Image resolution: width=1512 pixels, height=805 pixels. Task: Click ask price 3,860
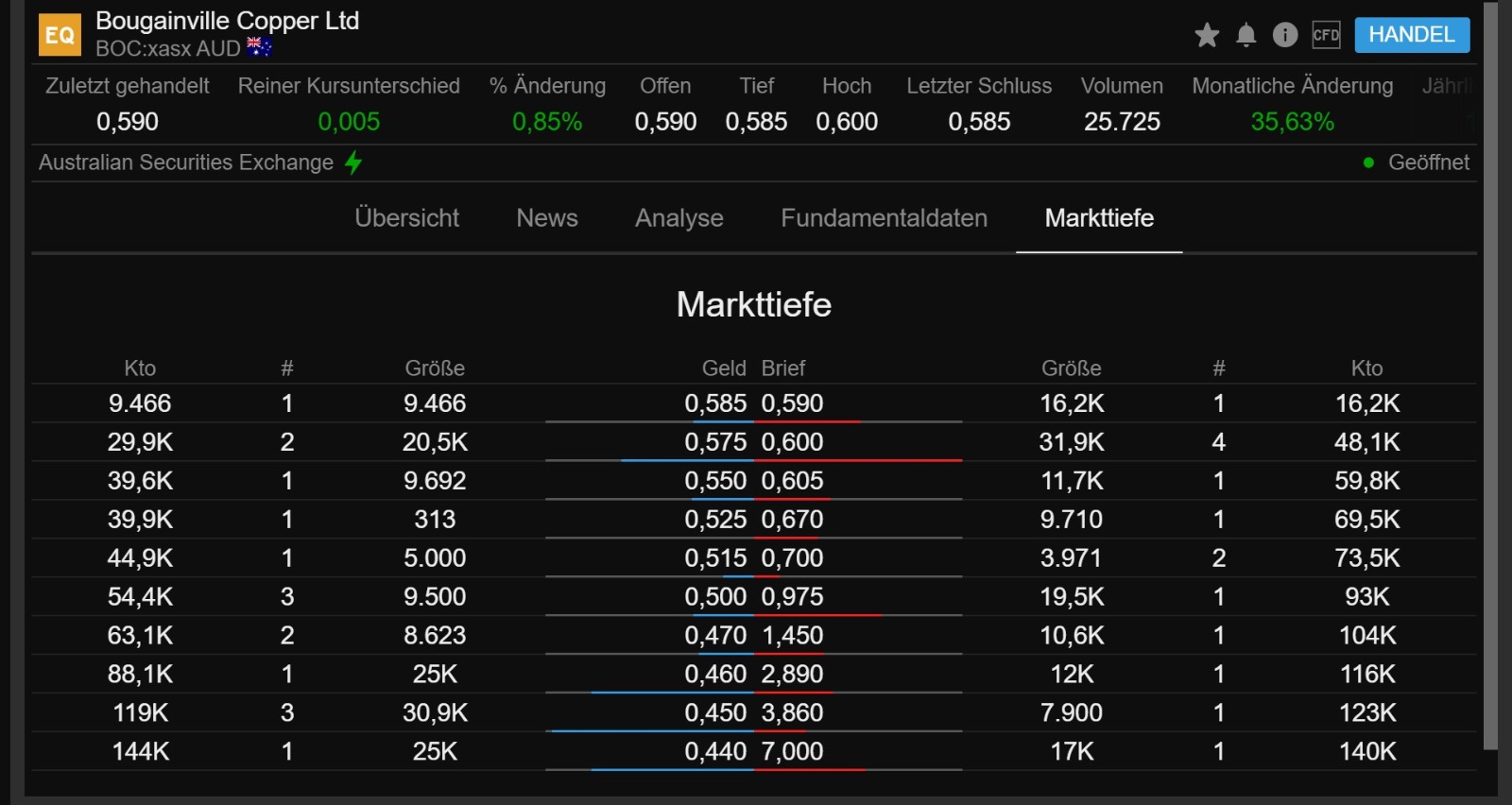[x=792, y=713]
